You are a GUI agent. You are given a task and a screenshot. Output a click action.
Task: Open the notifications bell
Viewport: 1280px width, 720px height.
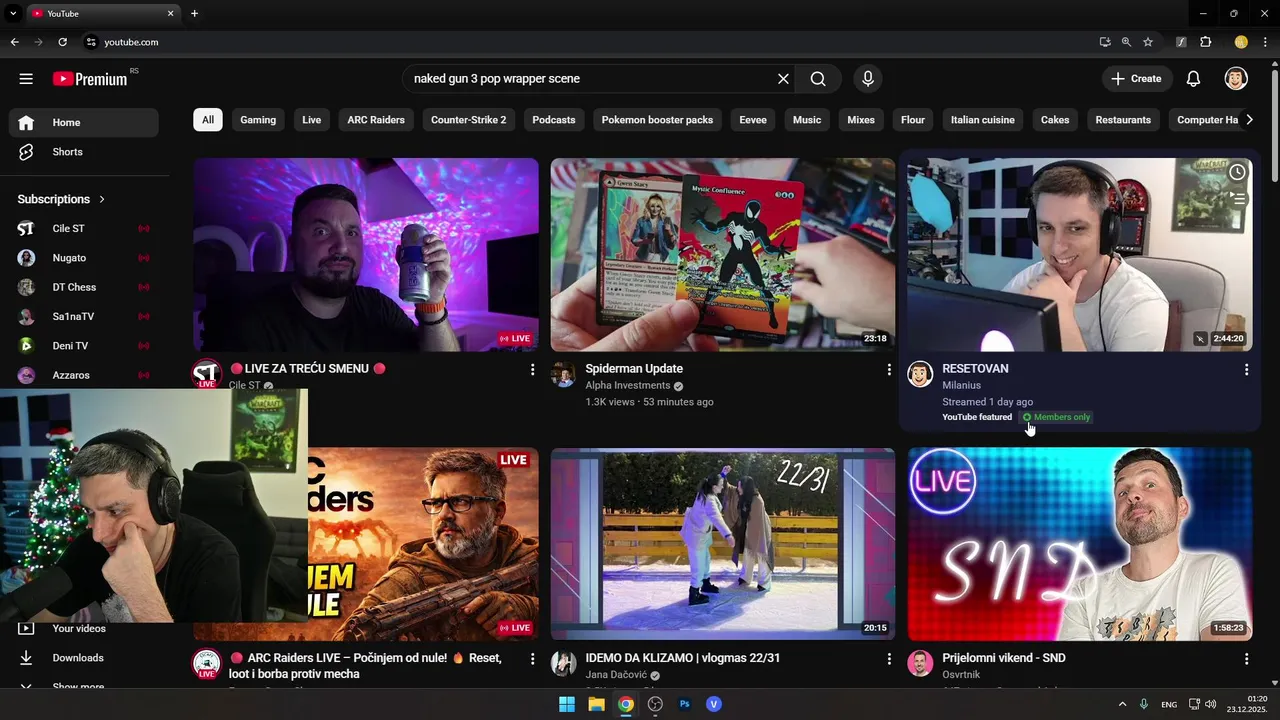1193,79
